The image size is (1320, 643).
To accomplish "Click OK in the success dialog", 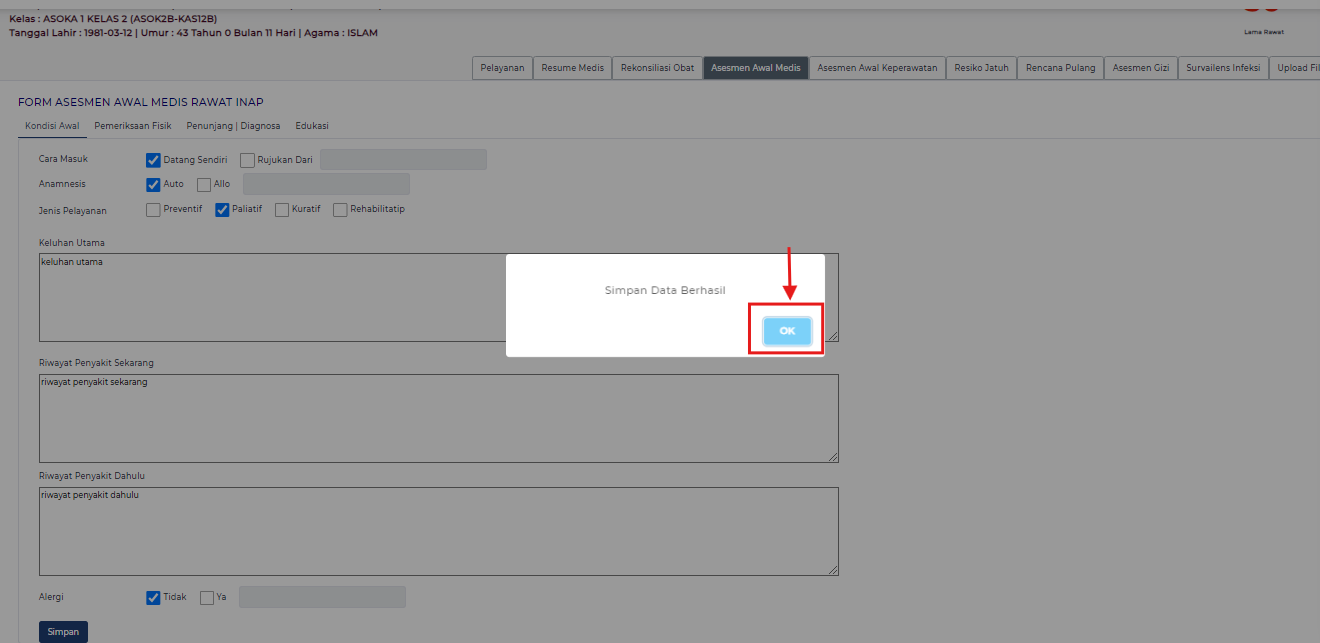I will pos(786,331).
